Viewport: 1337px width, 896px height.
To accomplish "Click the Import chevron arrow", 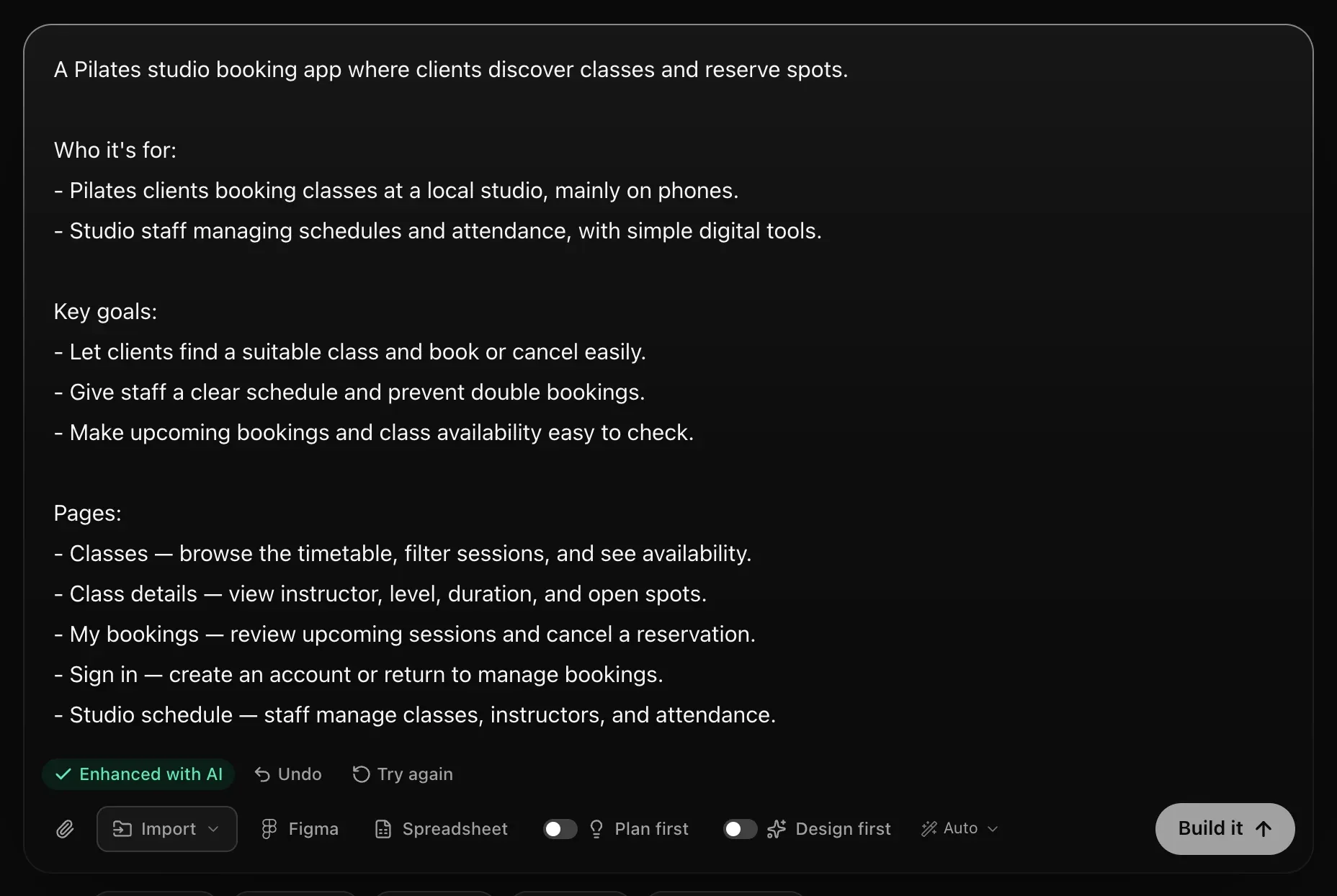I will pos(213,829).
